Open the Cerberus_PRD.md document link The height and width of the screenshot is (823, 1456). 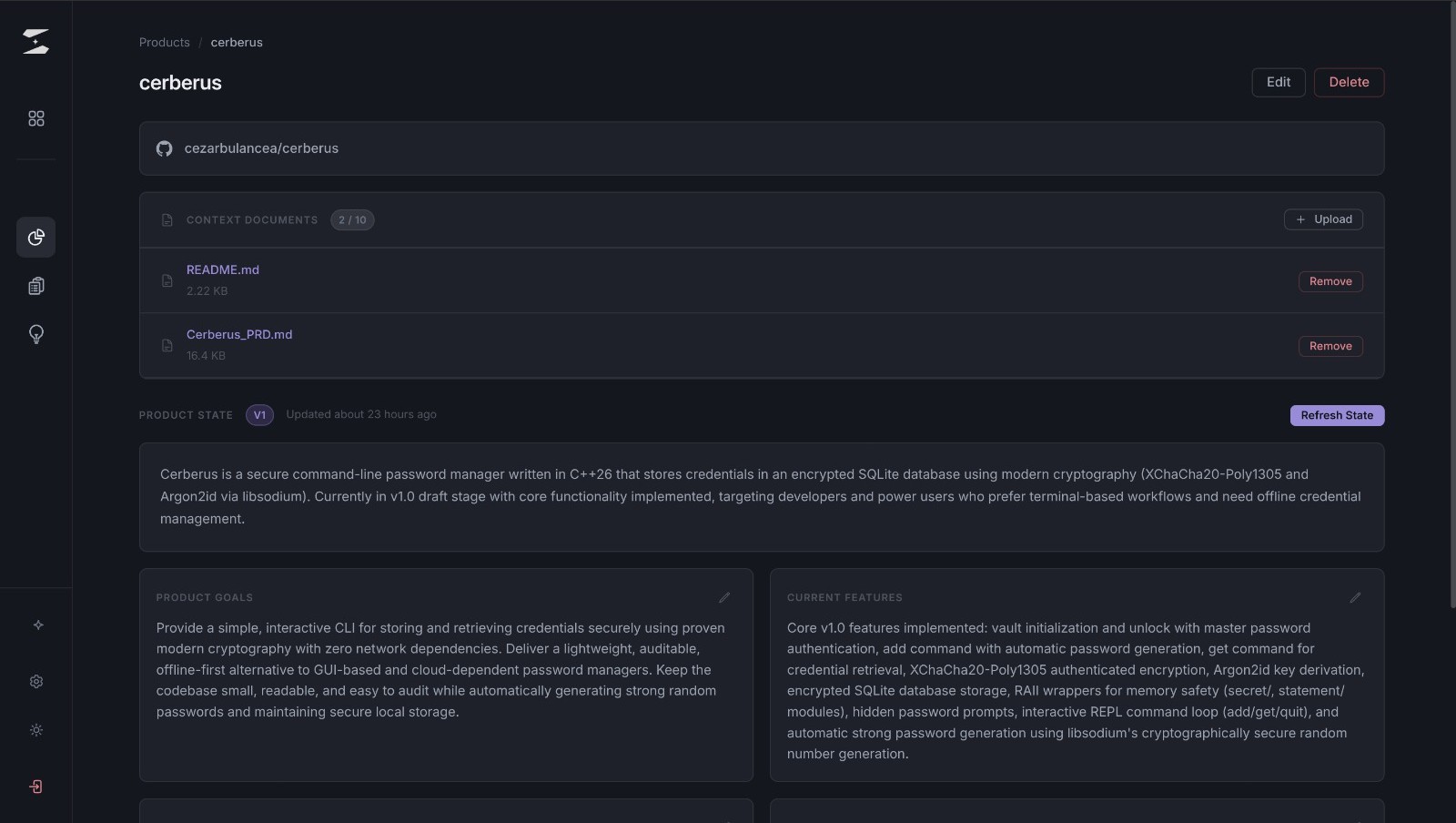[x=239, y=334]
